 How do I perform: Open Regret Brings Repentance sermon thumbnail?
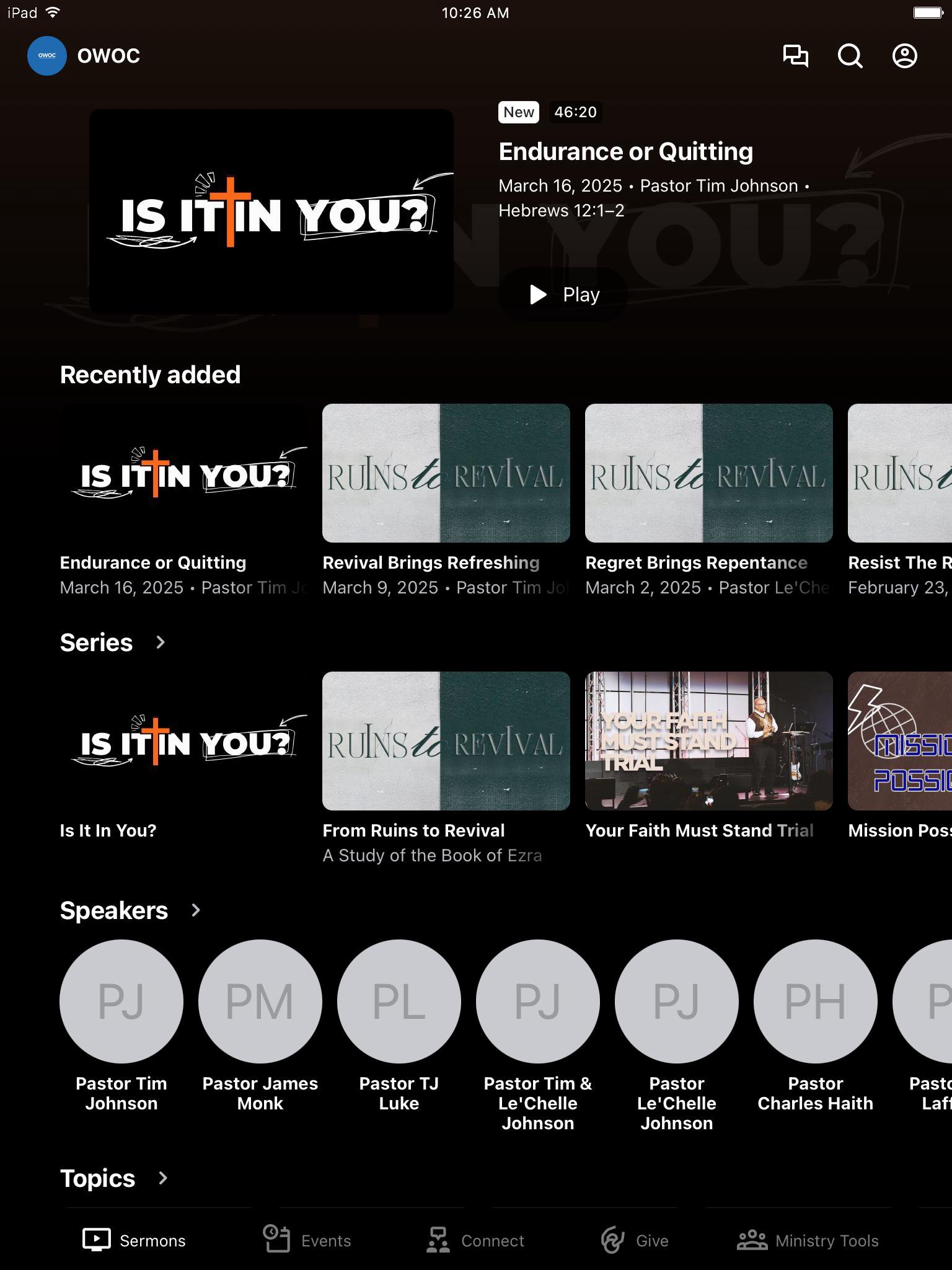[708, 473]
